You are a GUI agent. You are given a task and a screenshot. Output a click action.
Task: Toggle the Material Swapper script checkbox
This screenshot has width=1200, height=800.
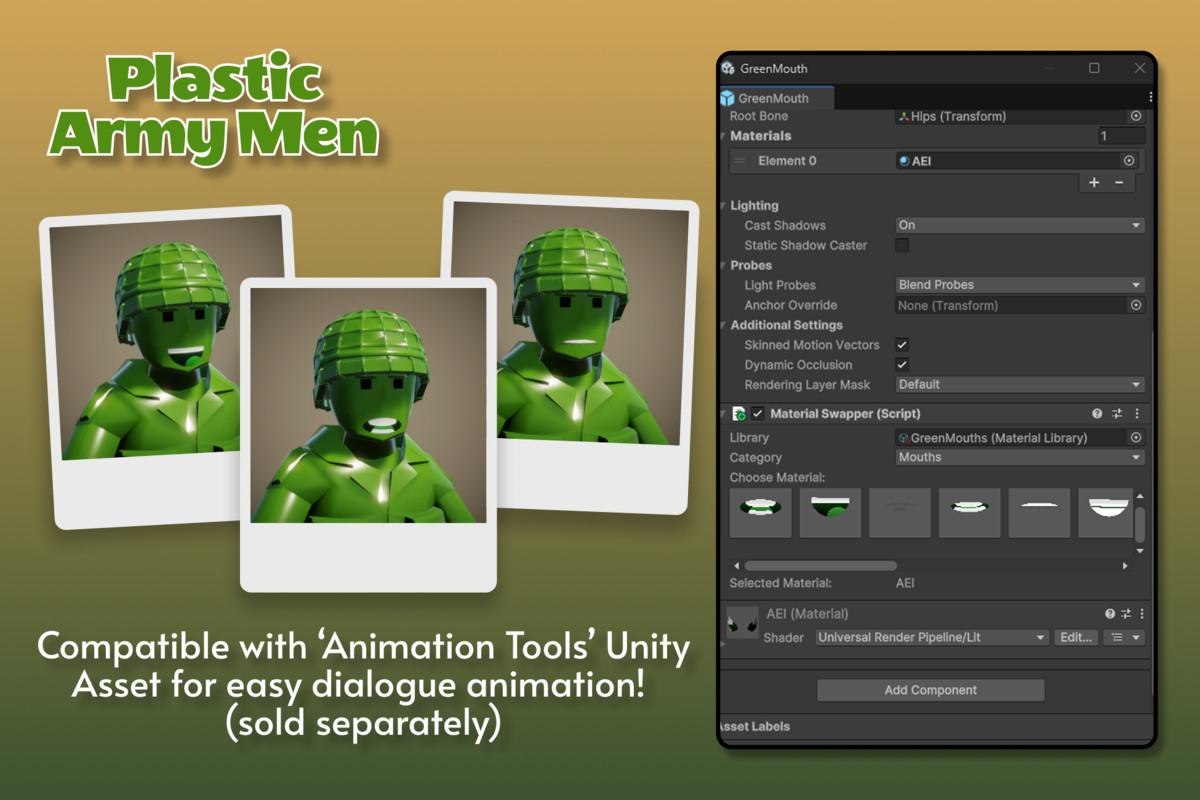coord(757,413)
